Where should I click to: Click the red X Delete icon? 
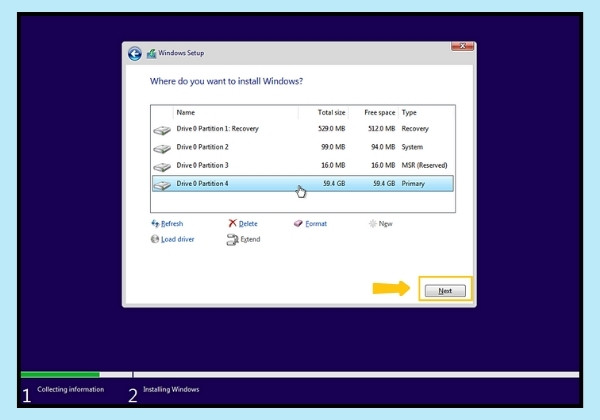[232, 223]
